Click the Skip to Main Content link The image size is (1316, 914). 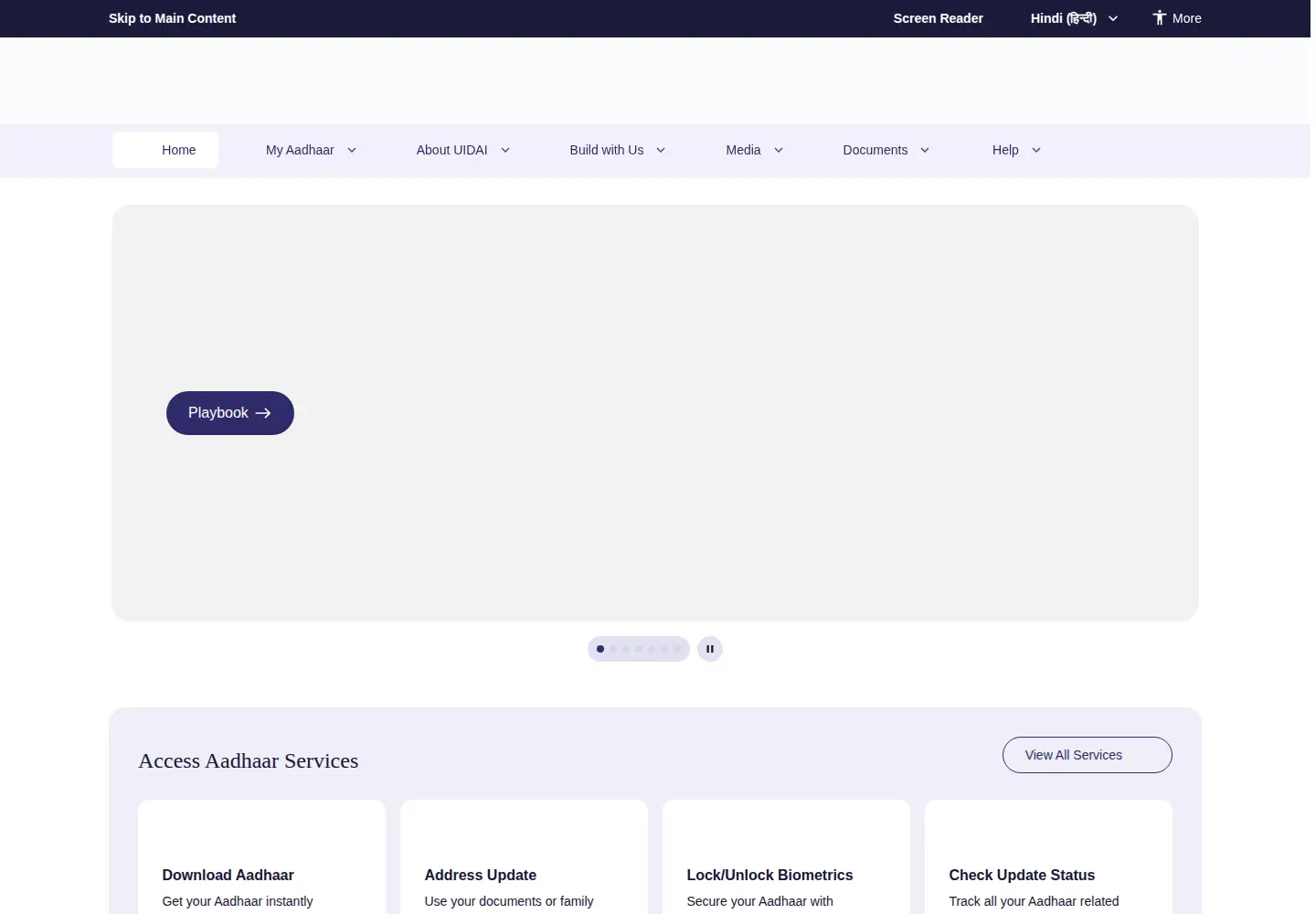click(172, 18)
